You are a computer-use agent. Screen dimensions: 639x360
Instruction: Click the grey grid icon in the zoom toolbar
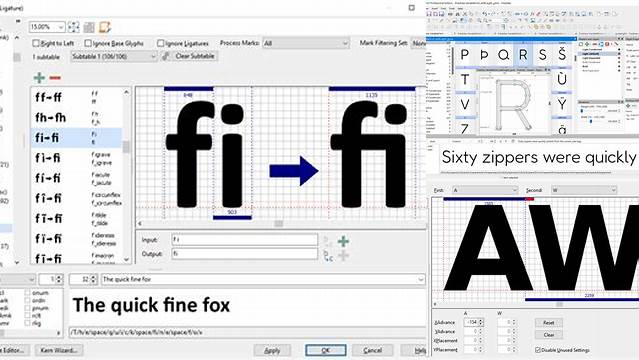89,27
